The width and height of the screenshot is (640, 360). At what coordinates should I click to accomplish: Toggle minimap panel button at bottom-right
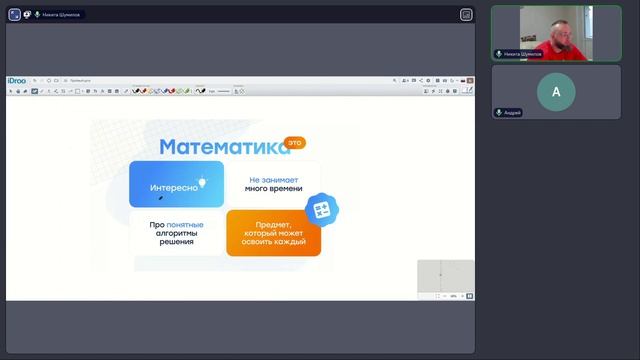click(470, 296)
